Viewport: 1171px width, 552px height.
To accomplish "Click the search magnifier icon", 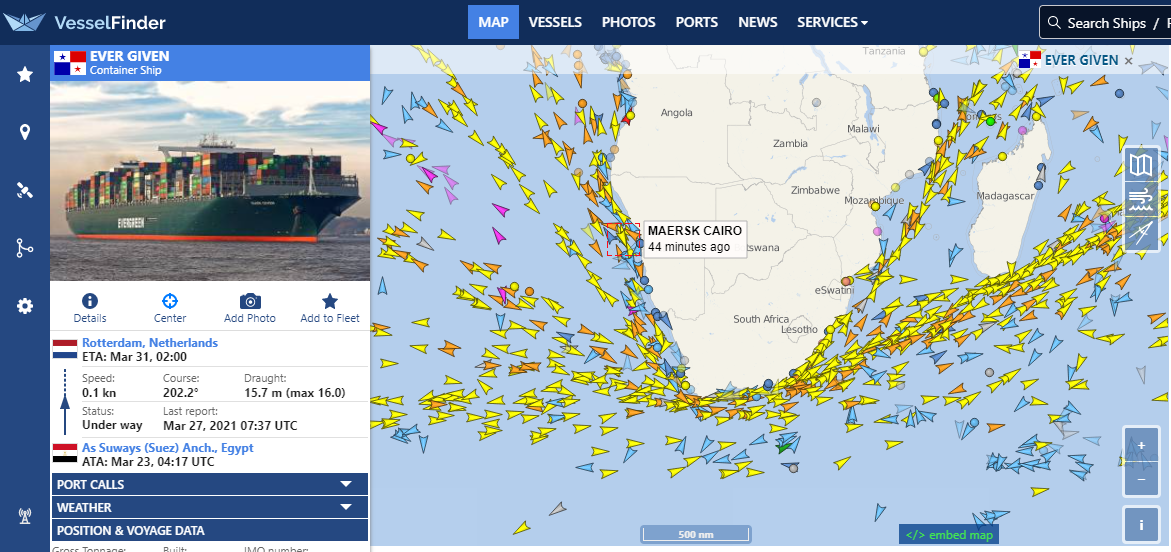I will tap(1054, 22).
